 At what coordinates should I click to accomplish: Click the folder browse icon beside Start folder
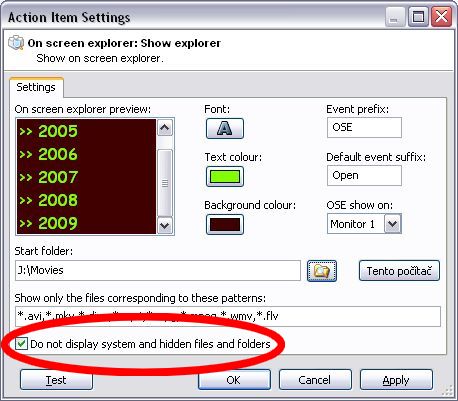(x=322, y=271)
